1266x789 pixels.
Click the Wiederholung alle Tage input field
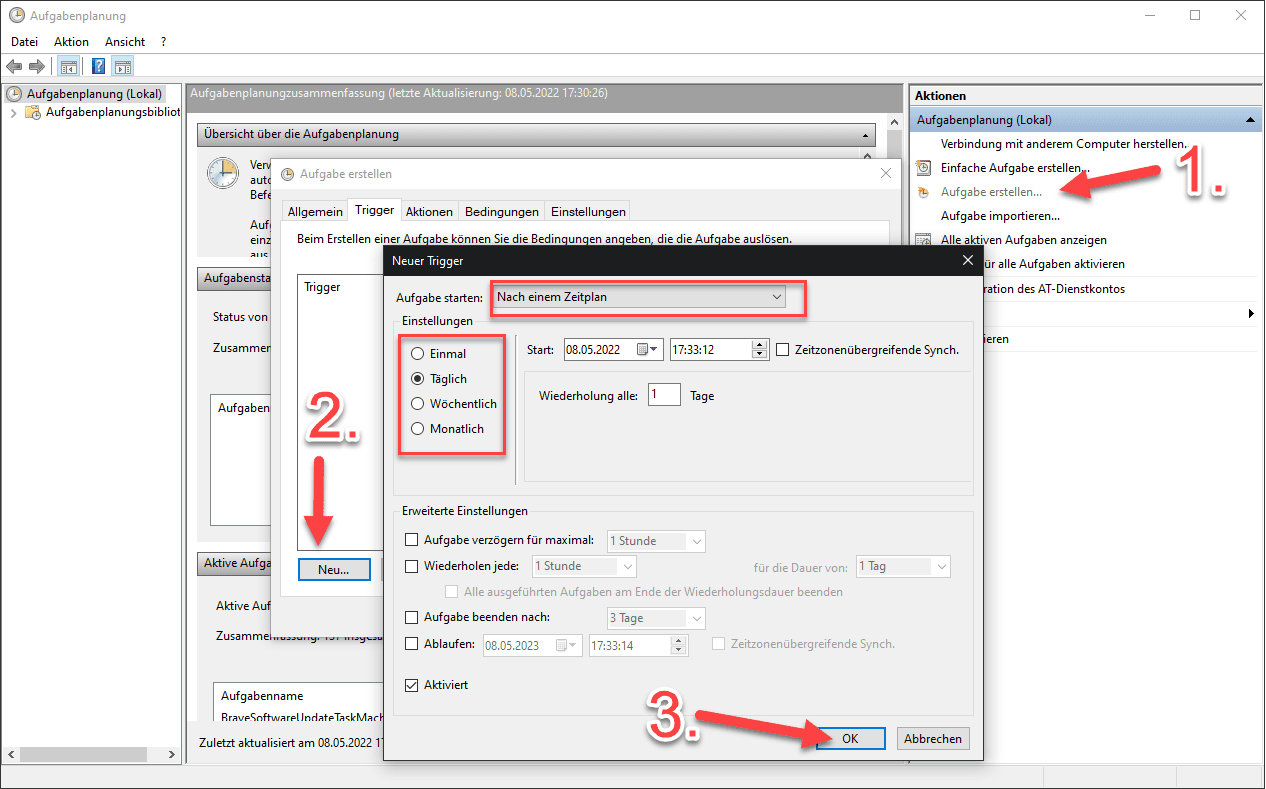point(664,395)
